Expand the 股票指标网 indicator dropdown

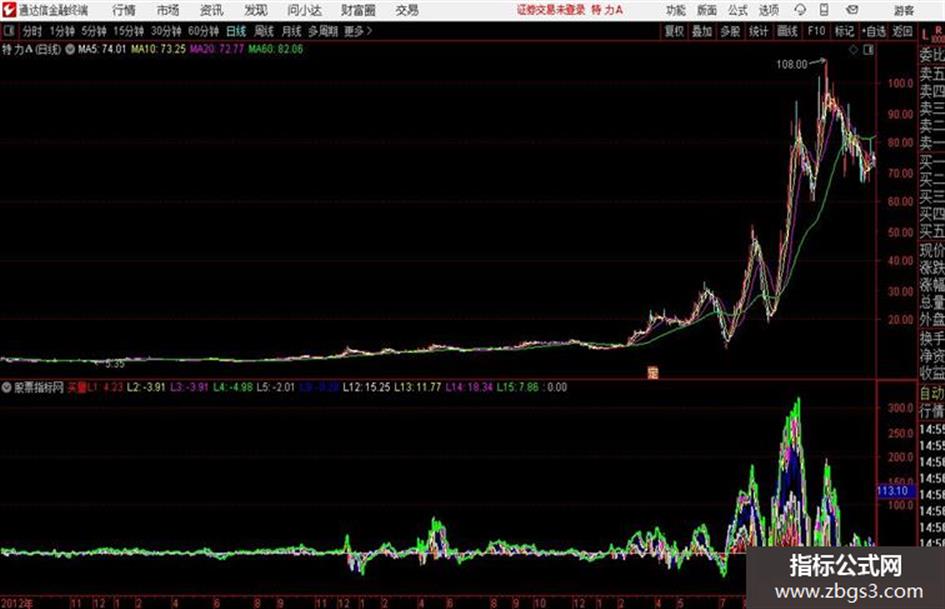6,387
